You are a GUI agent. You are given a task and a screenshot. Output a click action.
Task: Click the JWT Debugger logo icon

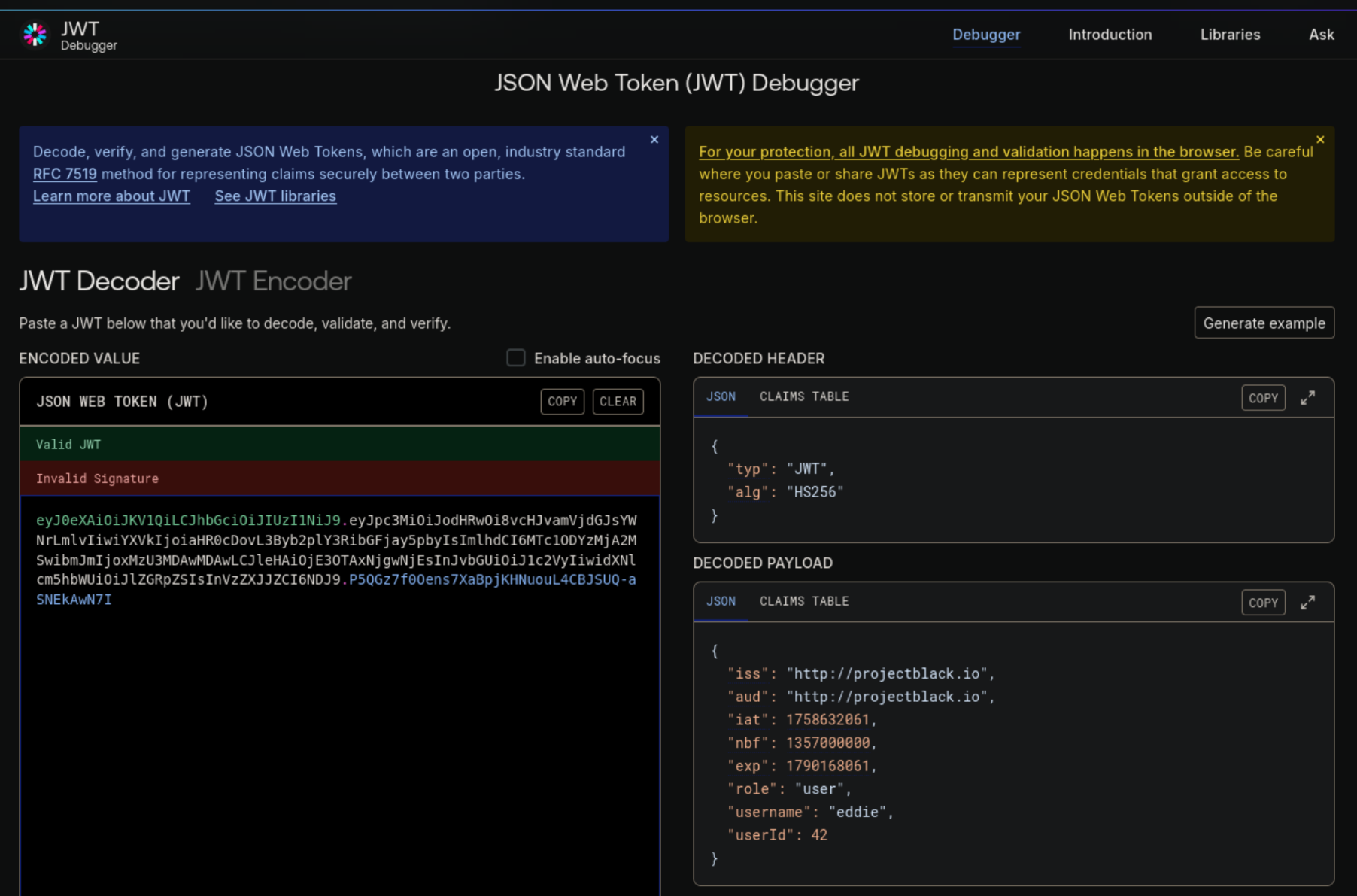click(x=35, y=35)
